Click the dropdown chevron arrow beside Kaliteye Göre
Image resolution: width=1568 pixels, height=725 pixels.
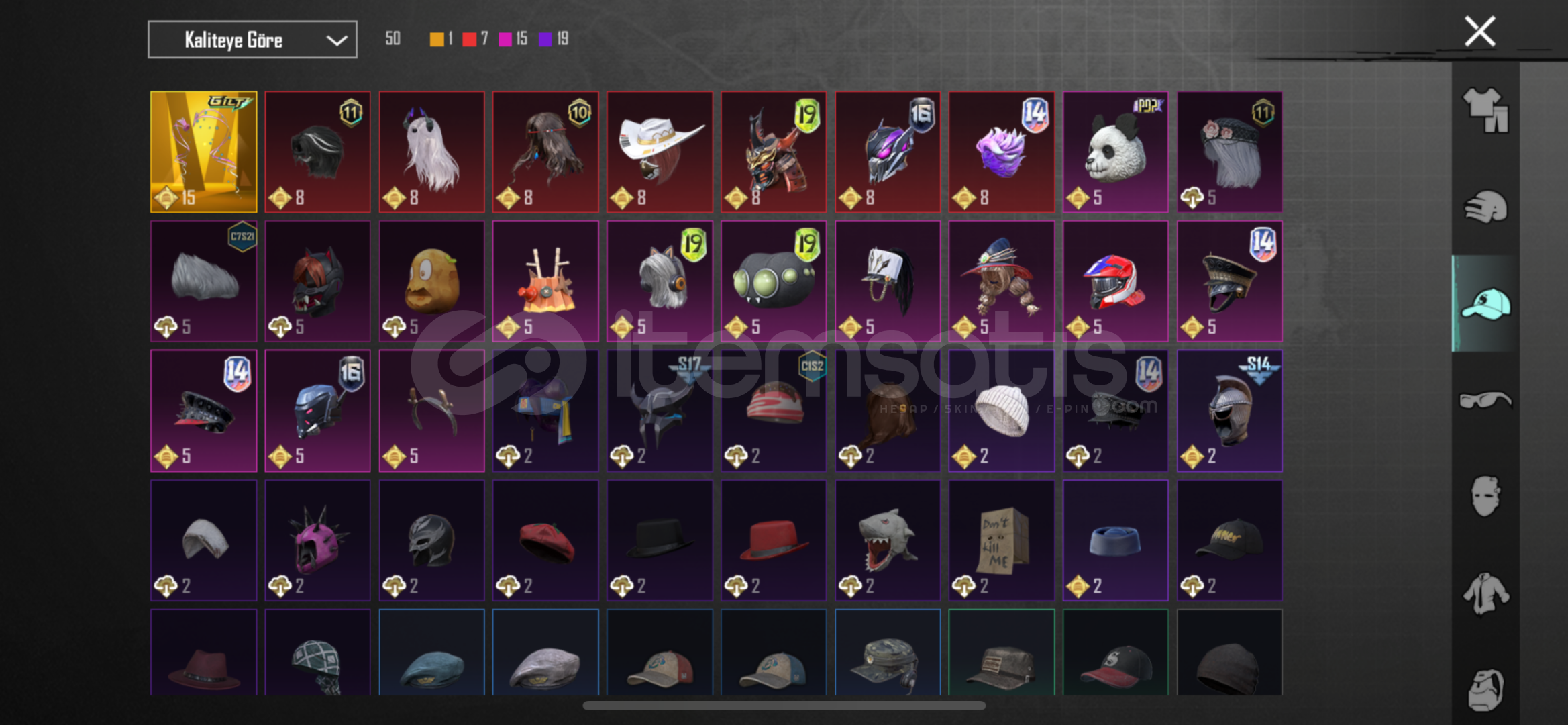click(336, 40)
